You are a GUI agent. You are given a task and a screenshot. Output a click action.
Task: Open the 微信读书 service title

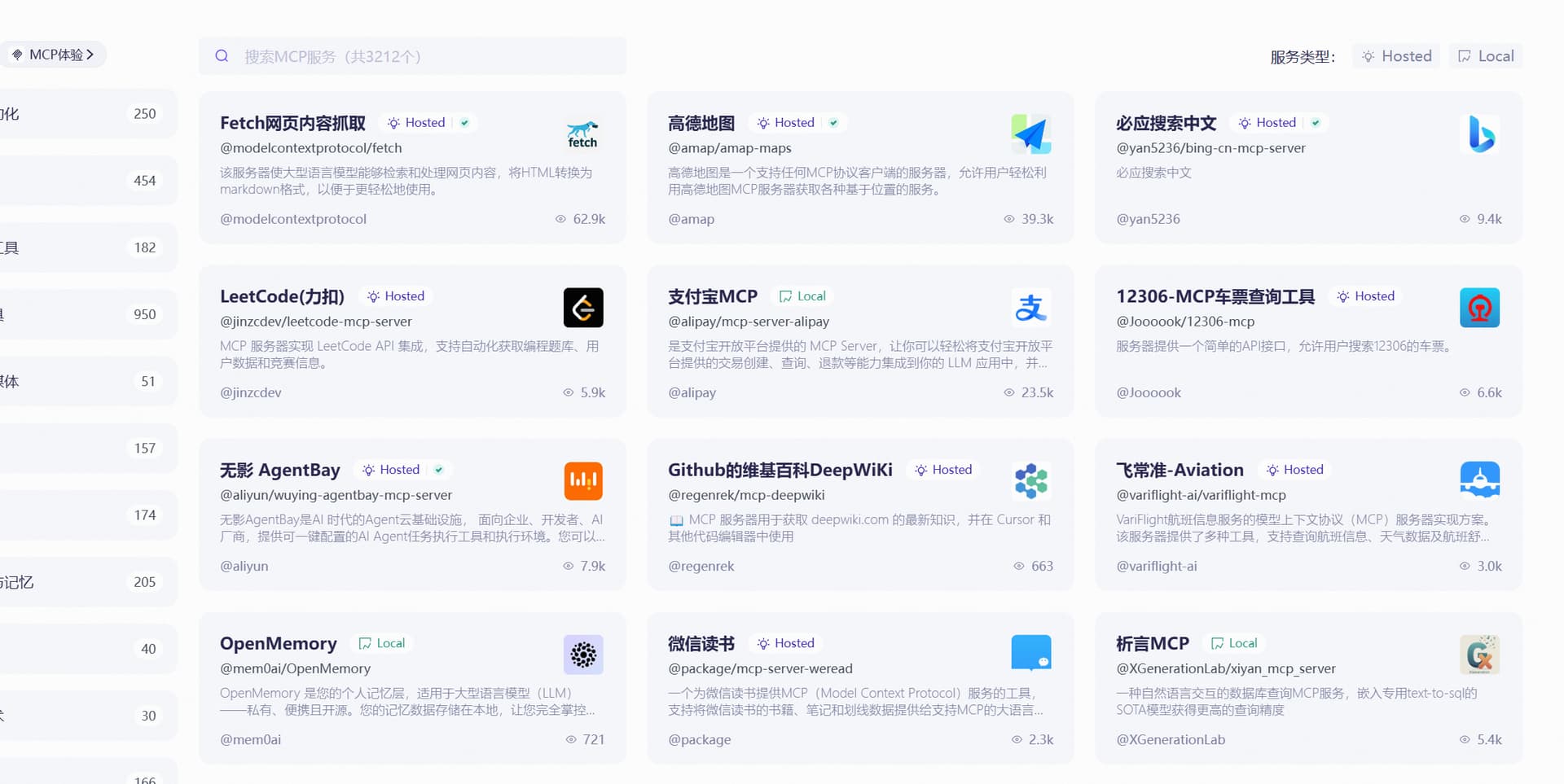click(x=701, y=643)
